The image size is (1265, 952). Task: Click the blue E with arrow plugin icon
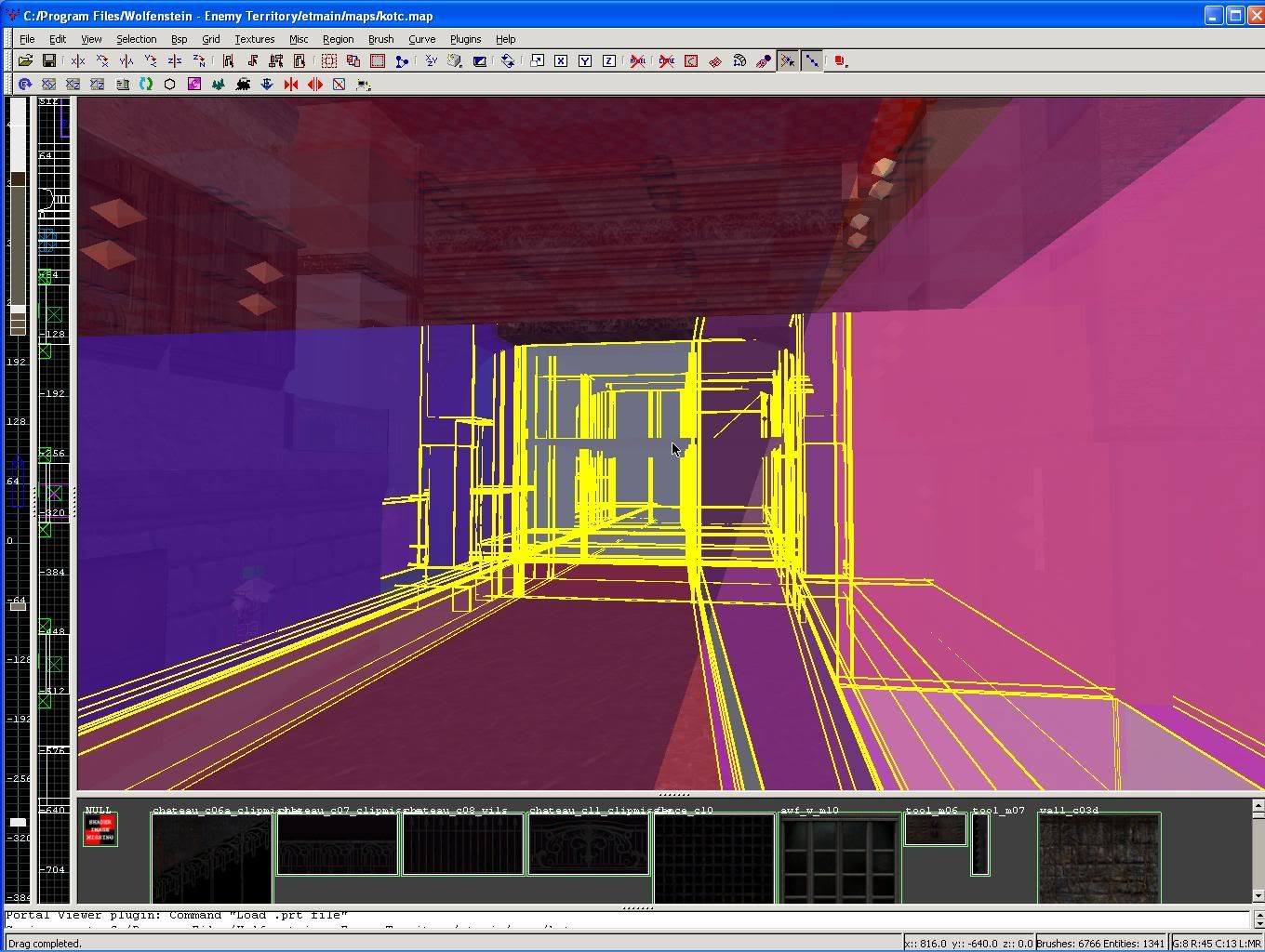pos(25,84)
